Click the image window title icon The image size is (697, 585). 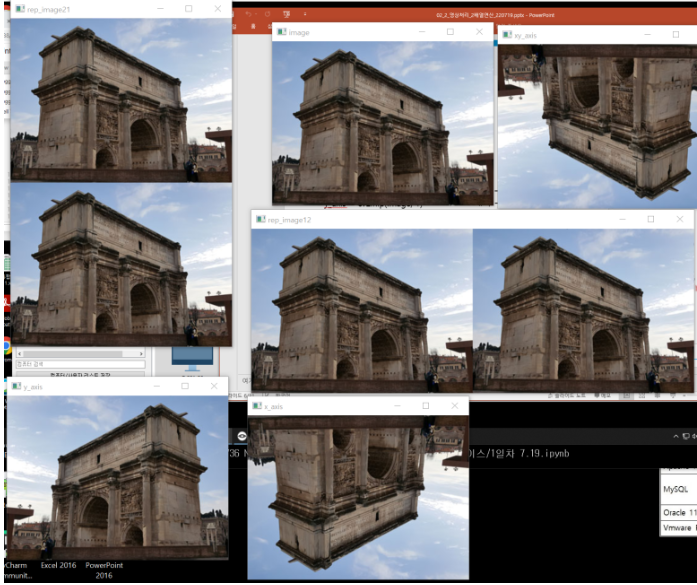(x=281, y=32)
